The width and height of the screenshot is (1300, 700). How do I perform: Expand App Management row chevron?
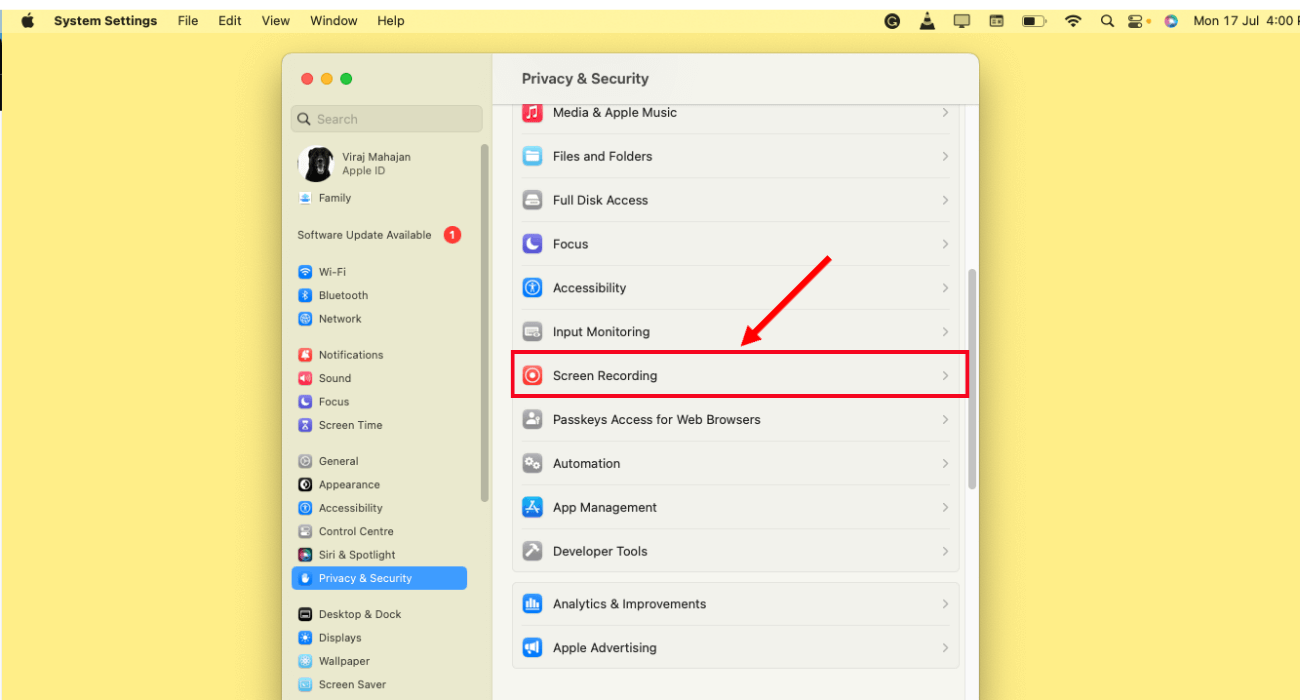[x=945, y=508]
